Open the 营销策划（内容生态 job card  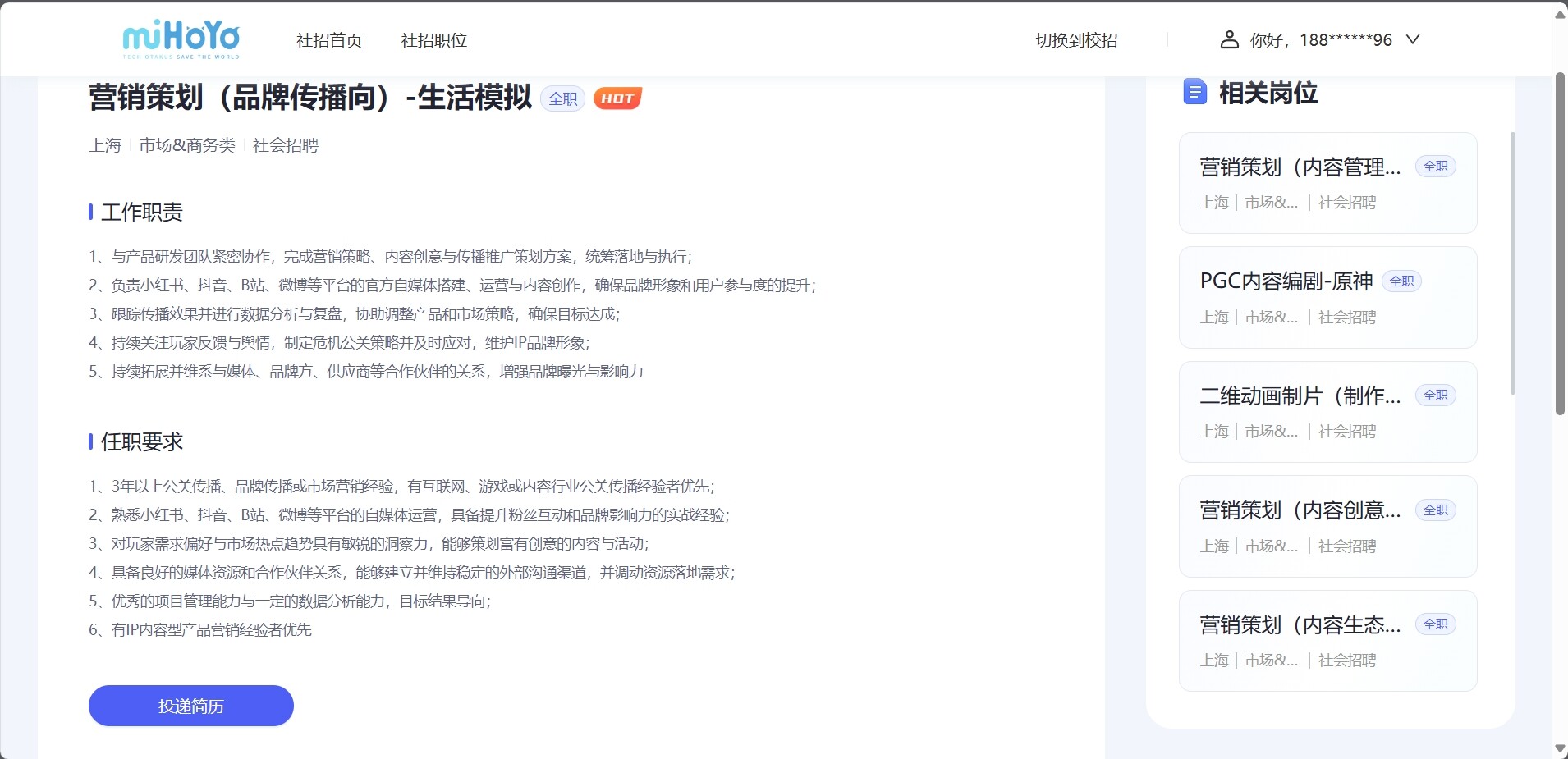pyautogui.click(x=1300, y=625)
